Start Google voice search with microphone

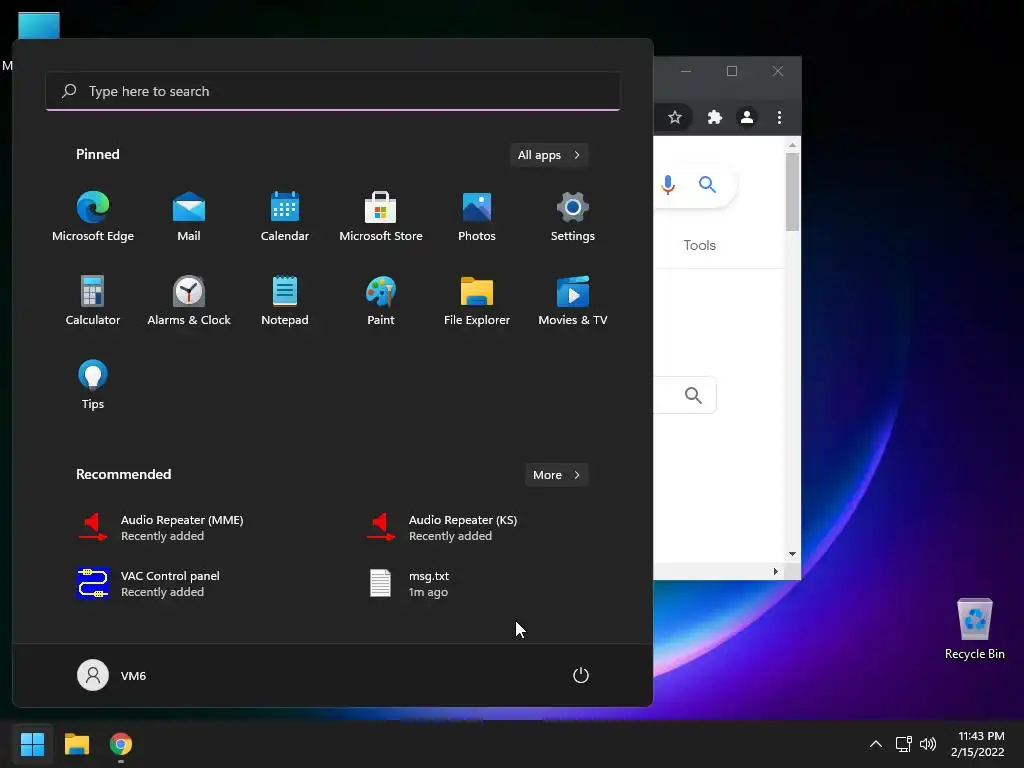(x=668, y=185)
